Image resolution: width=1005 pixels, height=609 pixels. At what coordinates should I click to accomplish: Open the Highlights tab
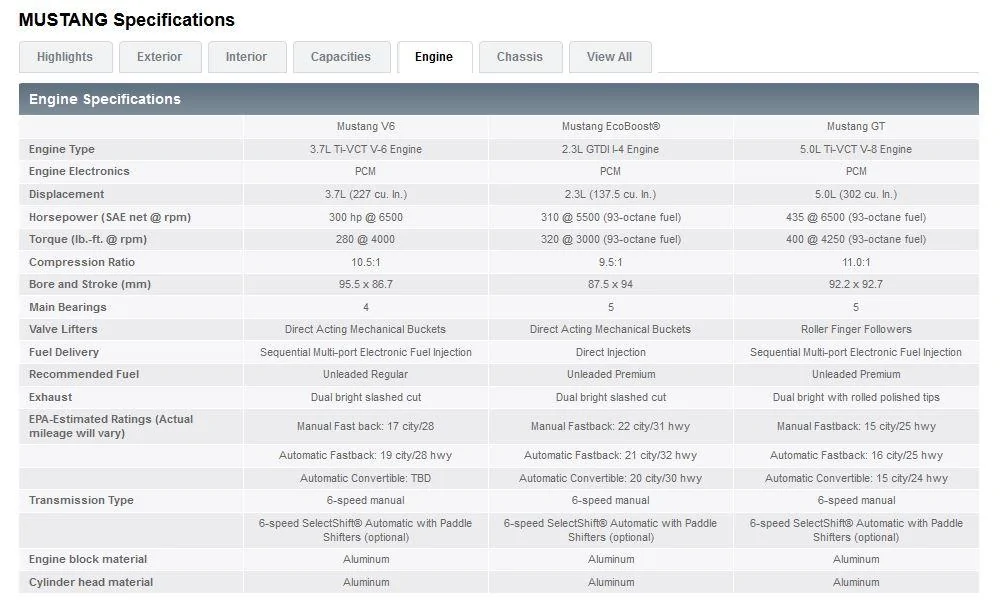[65, 57]
